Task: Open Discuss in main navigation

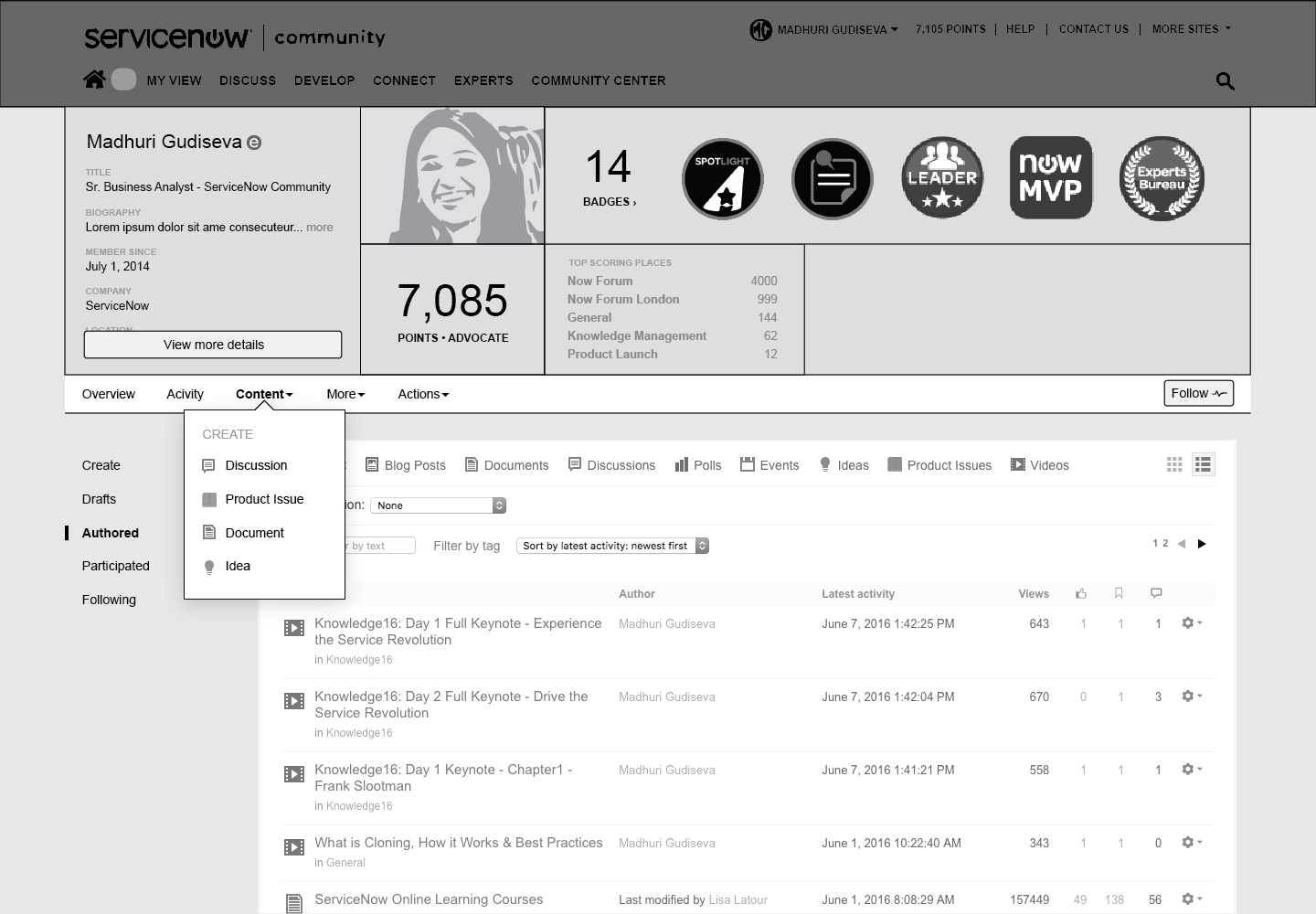Action: 248,80
